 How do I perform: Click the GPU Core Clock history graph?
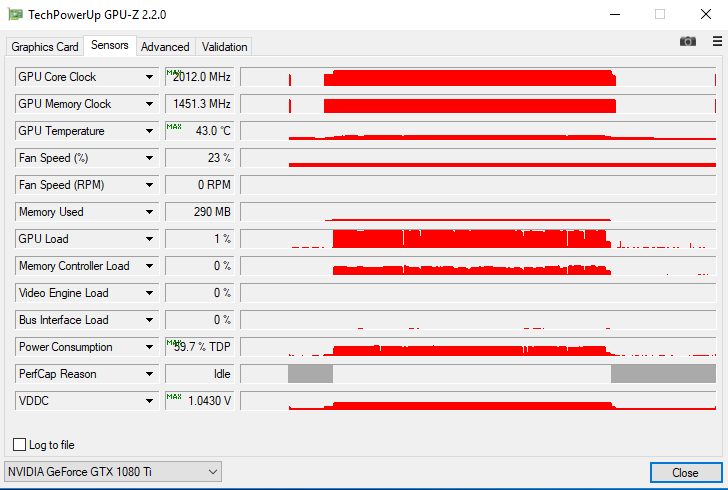[478, 77]
